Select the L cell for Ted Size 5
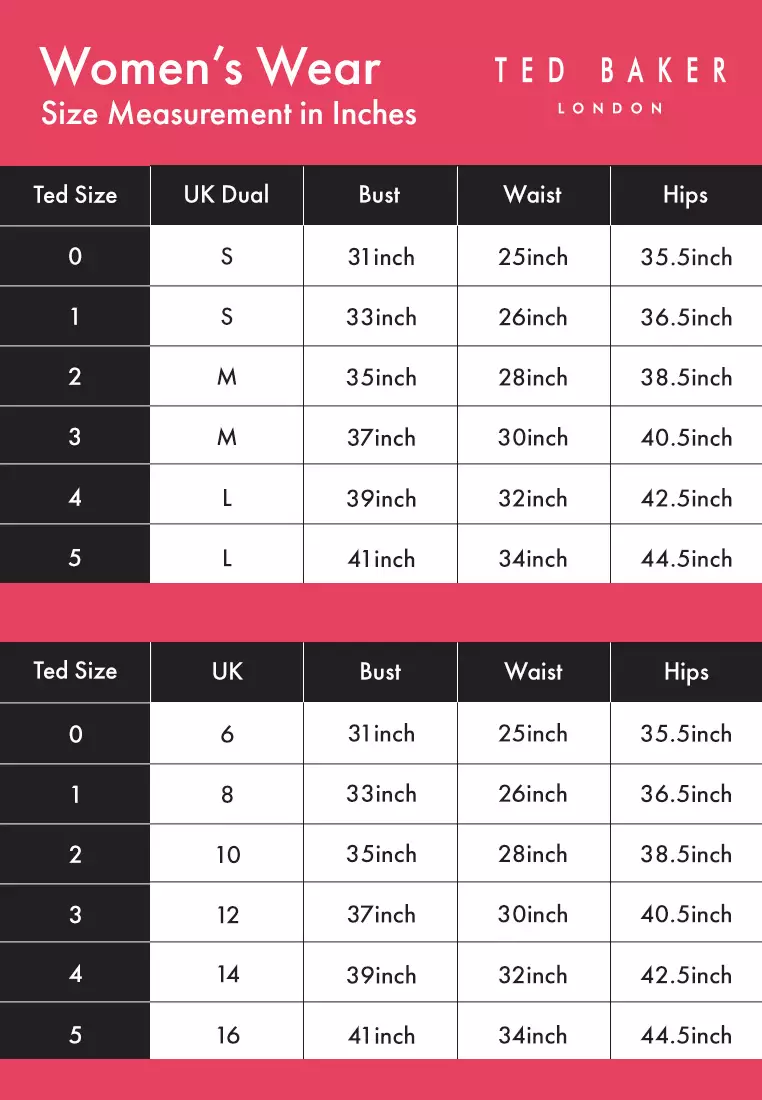 pos(227,558)
